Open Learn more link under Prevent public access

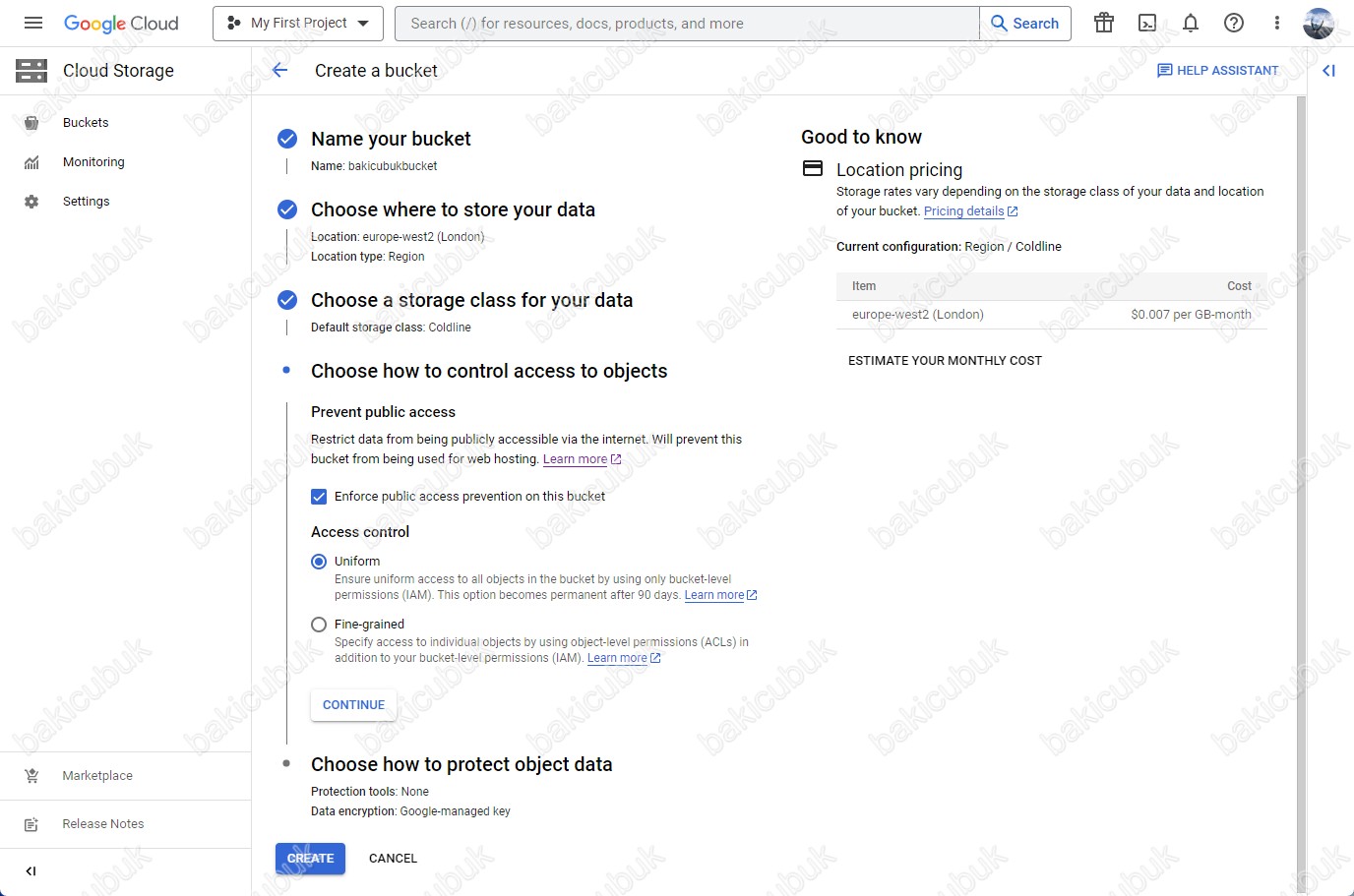click(582, 459)
